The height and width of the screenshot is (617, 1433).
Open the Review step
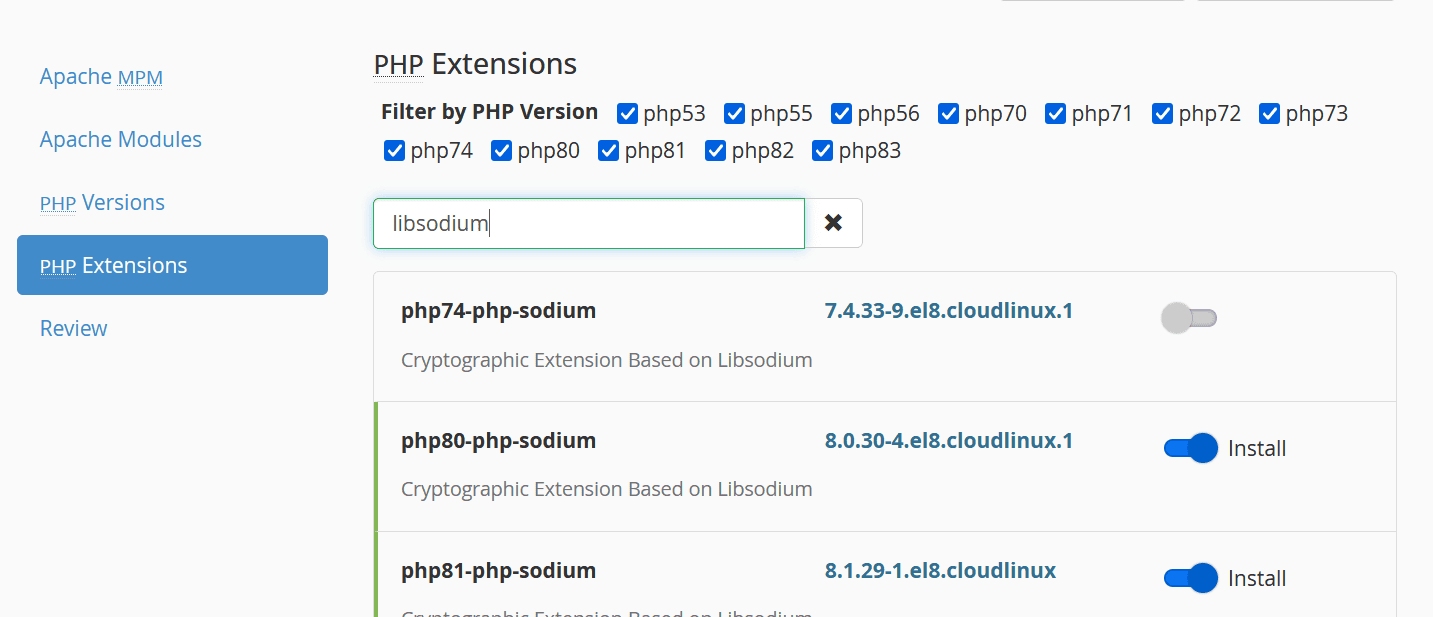point(74,329)
